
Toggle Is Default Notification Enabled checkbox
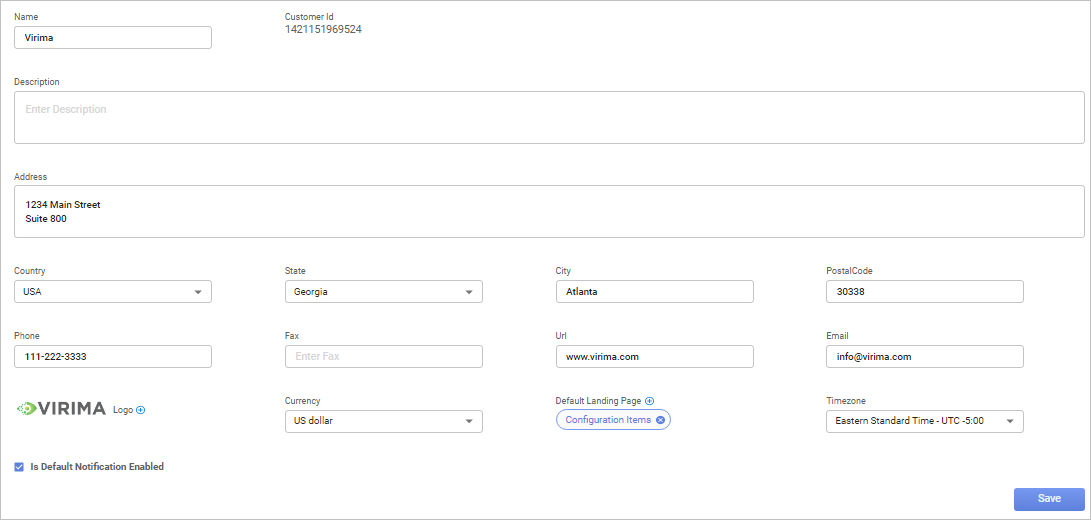click(19, 467)
